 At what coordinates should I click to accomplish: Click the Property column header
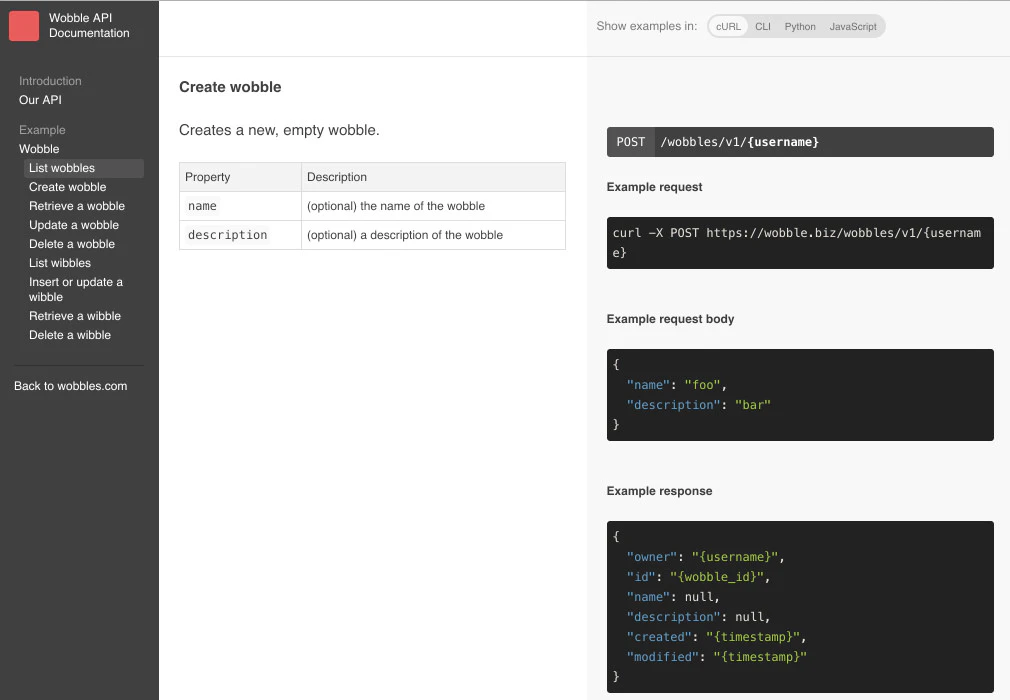[240, 177]
